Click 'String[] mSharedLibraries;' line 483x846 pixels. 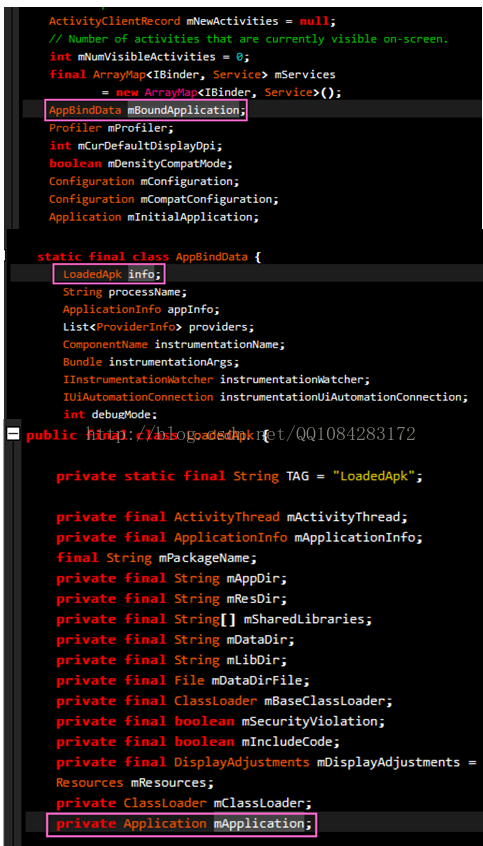coord(214,619)
